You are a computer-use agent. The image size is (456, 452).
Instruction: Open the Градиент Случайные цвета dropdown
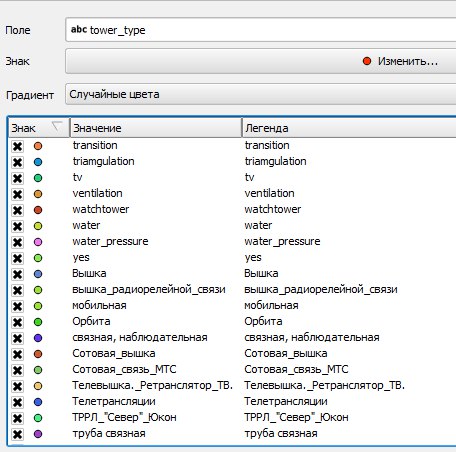[x=261, y=94]
